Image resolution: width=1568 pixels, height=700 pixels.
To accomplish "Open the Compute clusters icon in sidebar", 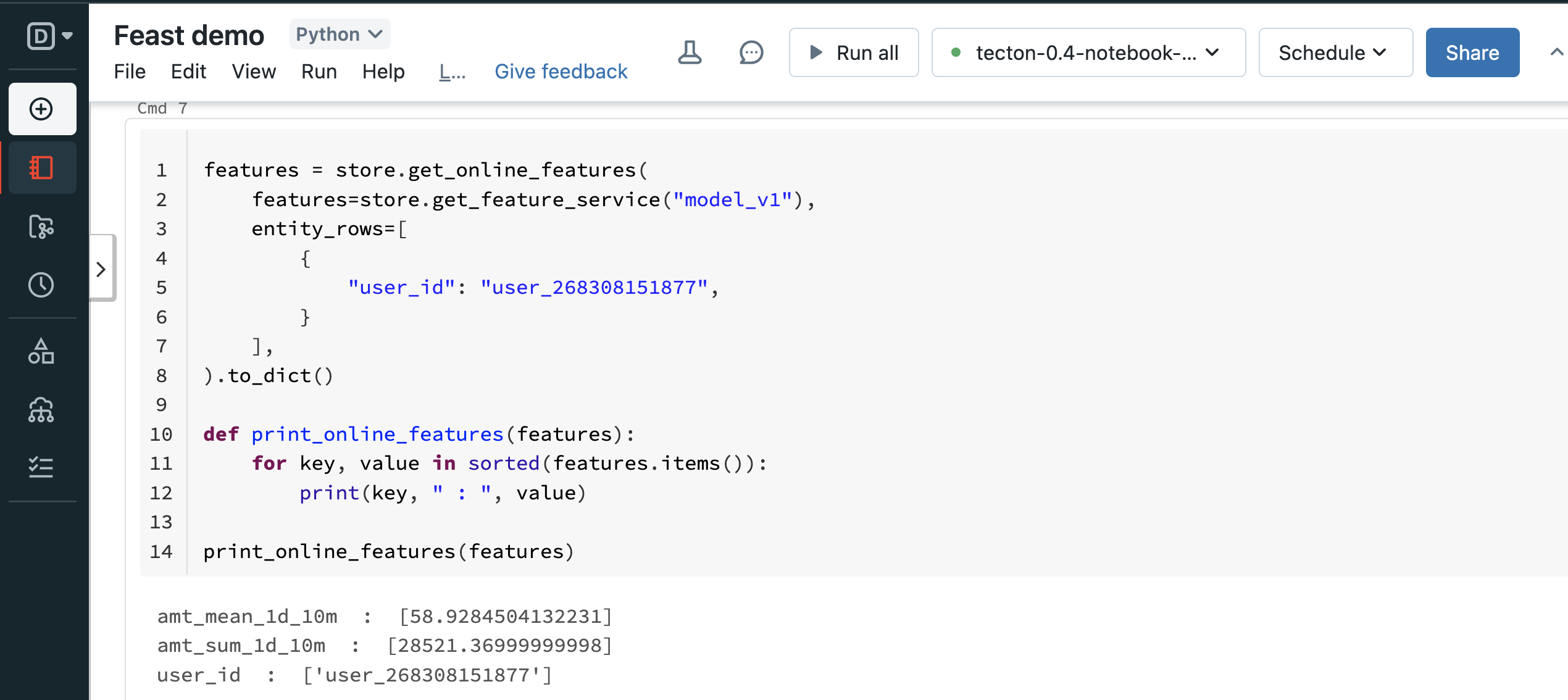I will (41, 410).
